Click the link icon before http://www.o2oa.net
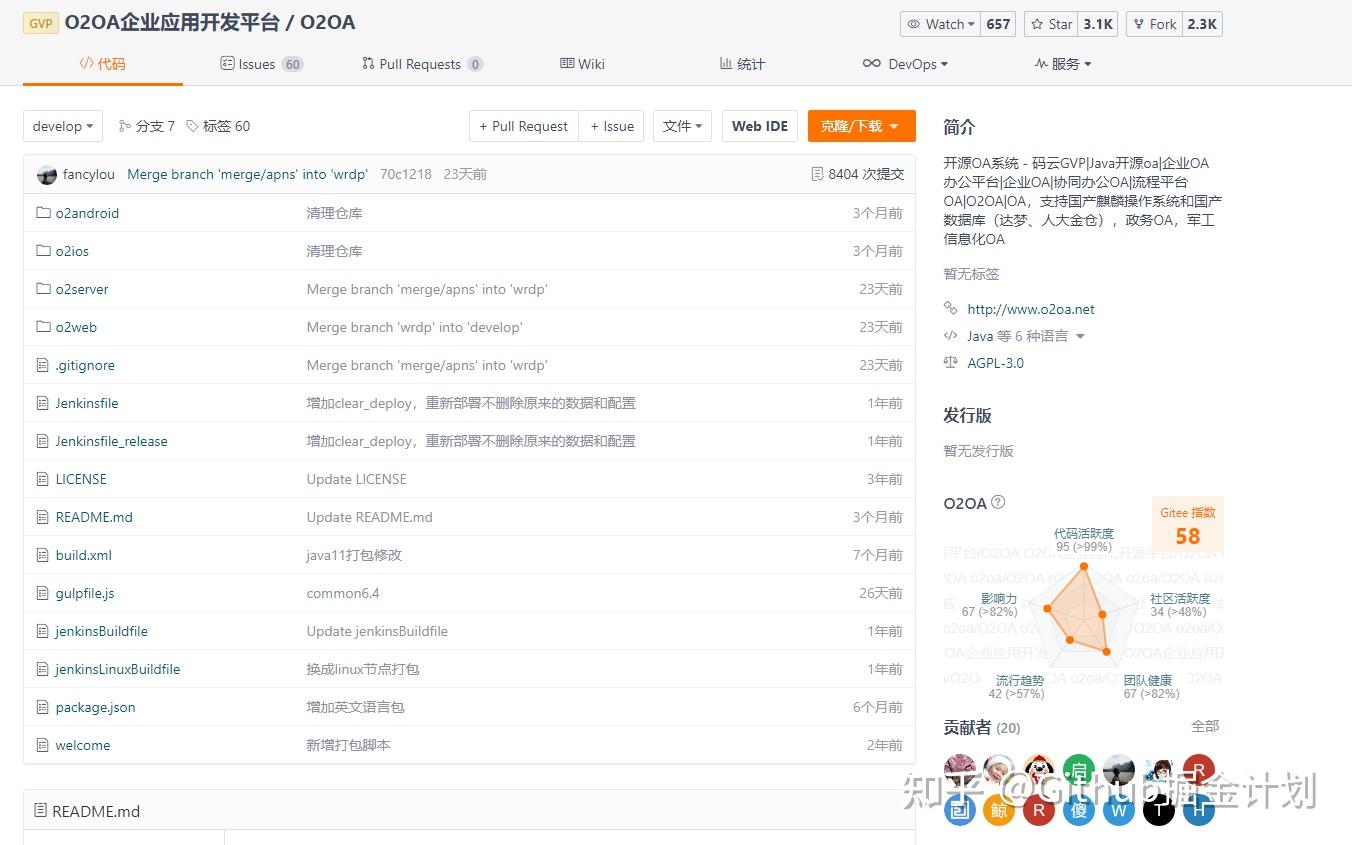The width and height of the screenshot is (1352, 845). pos(950,308)
